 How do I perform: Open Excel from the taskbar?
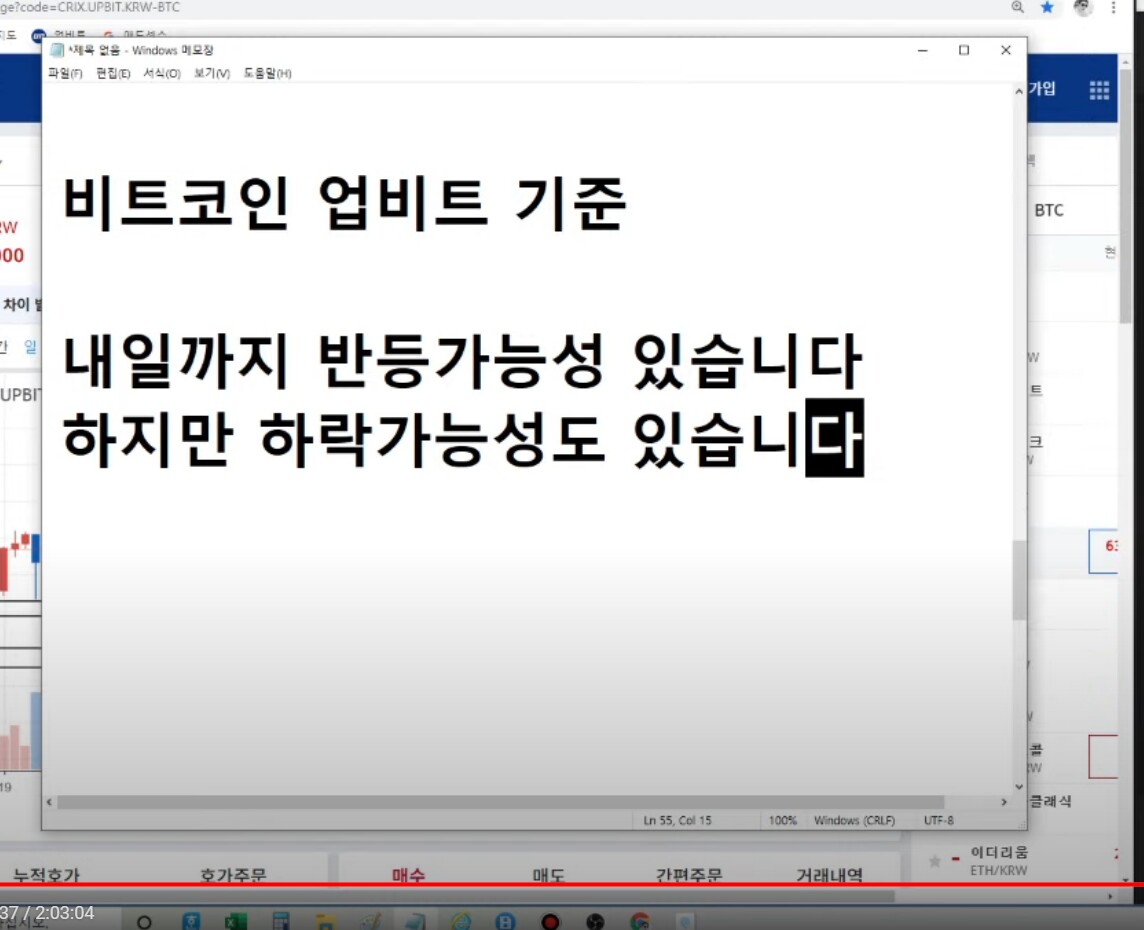click(x=236, y=922)
